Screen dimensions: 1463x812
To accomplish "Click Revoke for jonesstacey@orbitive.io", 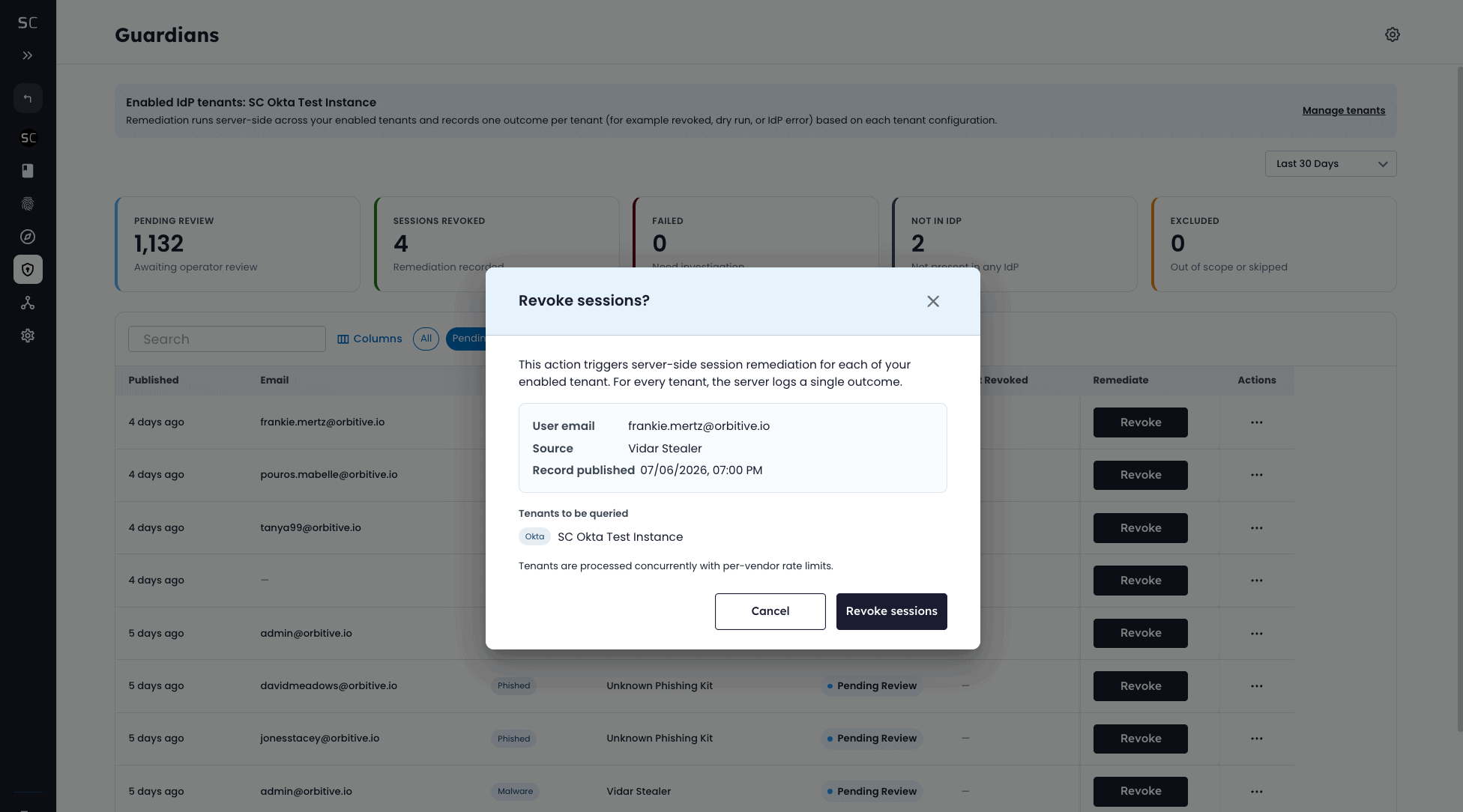I will click(x=1141, y=739).
